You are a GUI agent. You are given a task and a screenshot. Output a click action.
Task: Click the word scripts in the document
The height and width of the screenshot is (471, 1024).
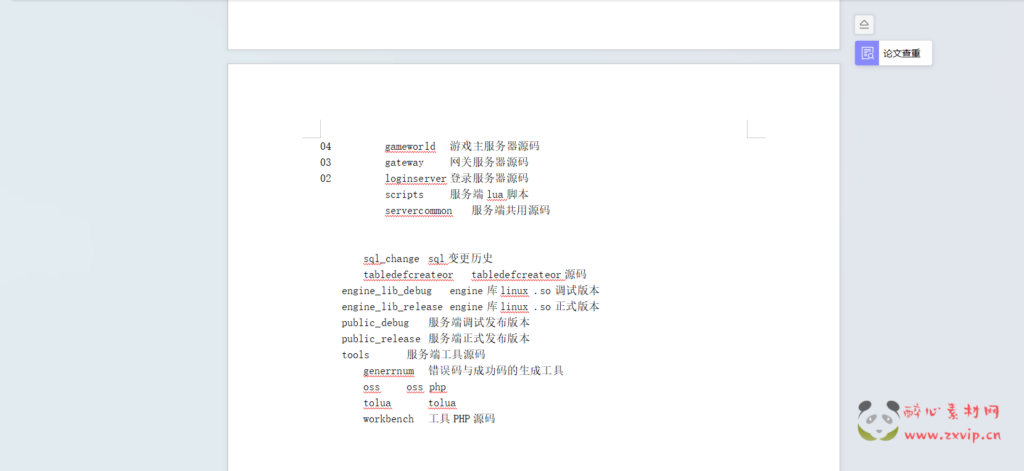pyautogui.click(x=404, y=194)
